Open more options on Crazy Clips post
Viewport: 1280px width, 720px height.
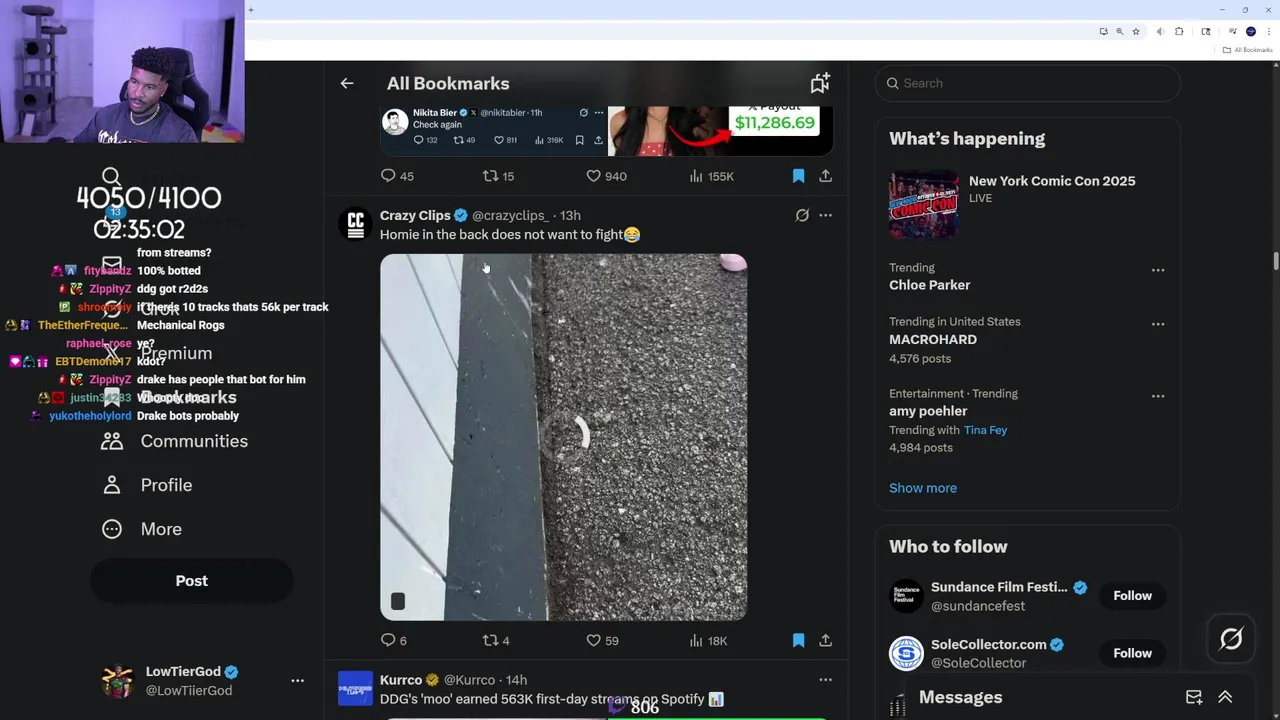(x=825, y=215)
